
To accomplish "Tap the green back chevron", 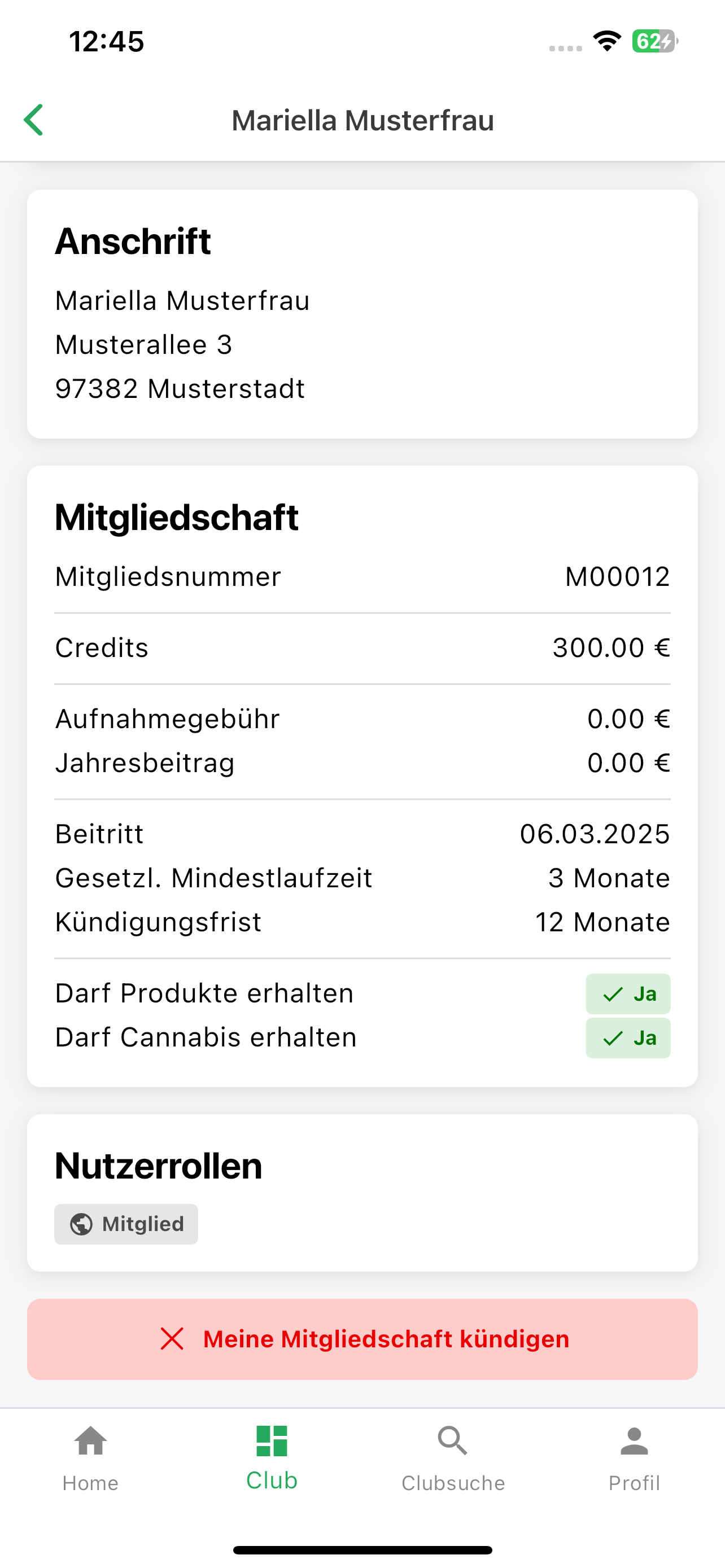I will coord(33,120).
